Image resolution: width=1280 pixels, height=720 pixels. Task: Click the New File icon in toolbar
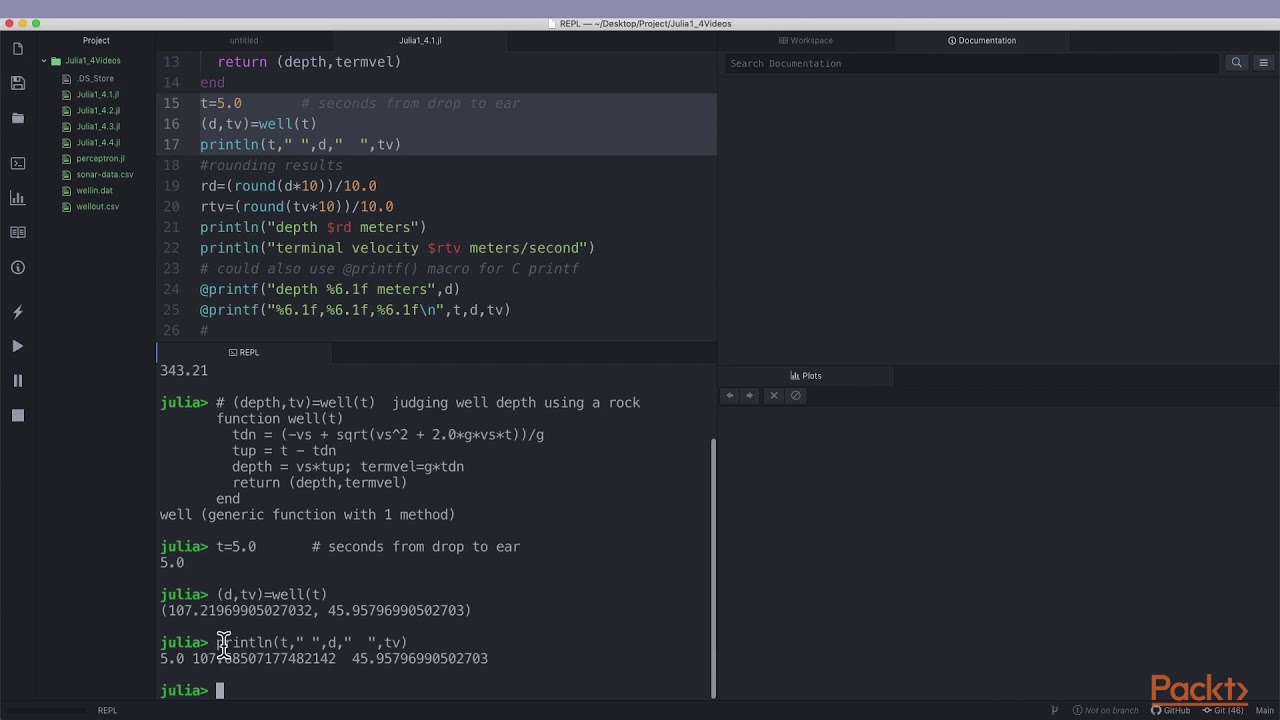(17, 49)
